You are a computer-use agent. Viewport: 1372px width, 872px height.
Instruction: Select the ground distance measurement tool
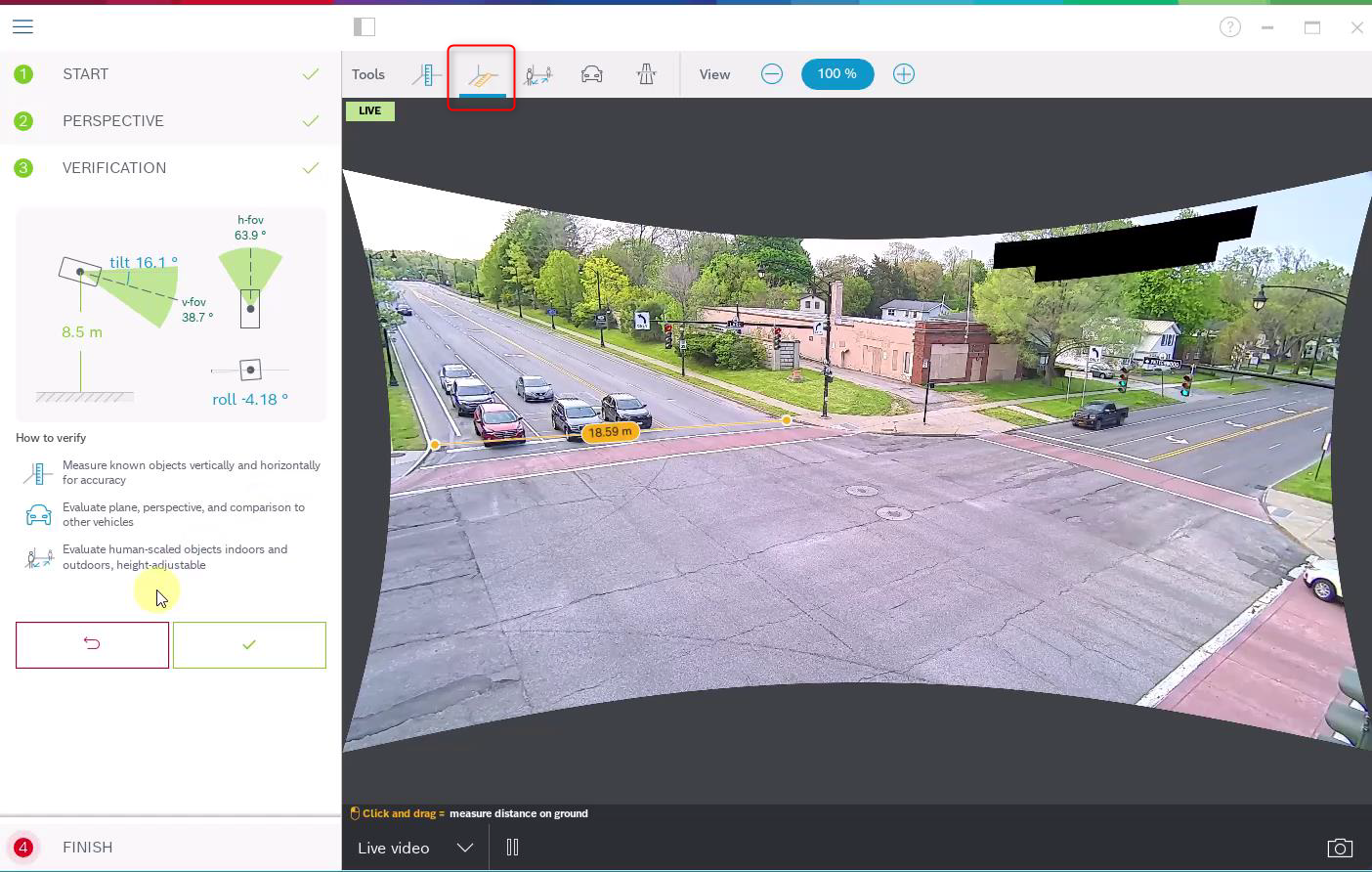click(482, 75)
